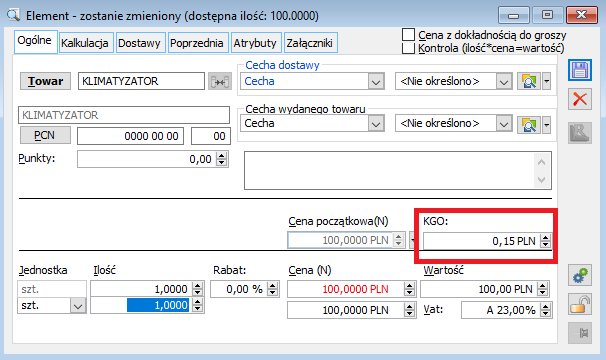
Task: Click the KLIMATYZATOR code field
Action: [x=141, y=81]
